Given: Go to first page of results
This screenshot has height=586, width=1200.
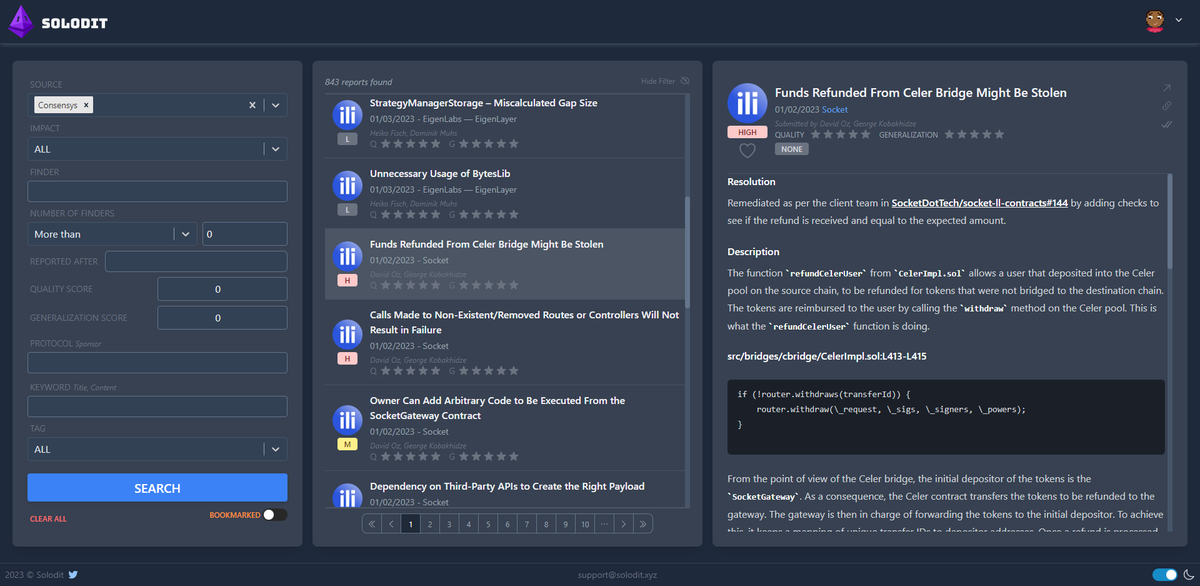Looking at the screenshot, I should [371, 523].
